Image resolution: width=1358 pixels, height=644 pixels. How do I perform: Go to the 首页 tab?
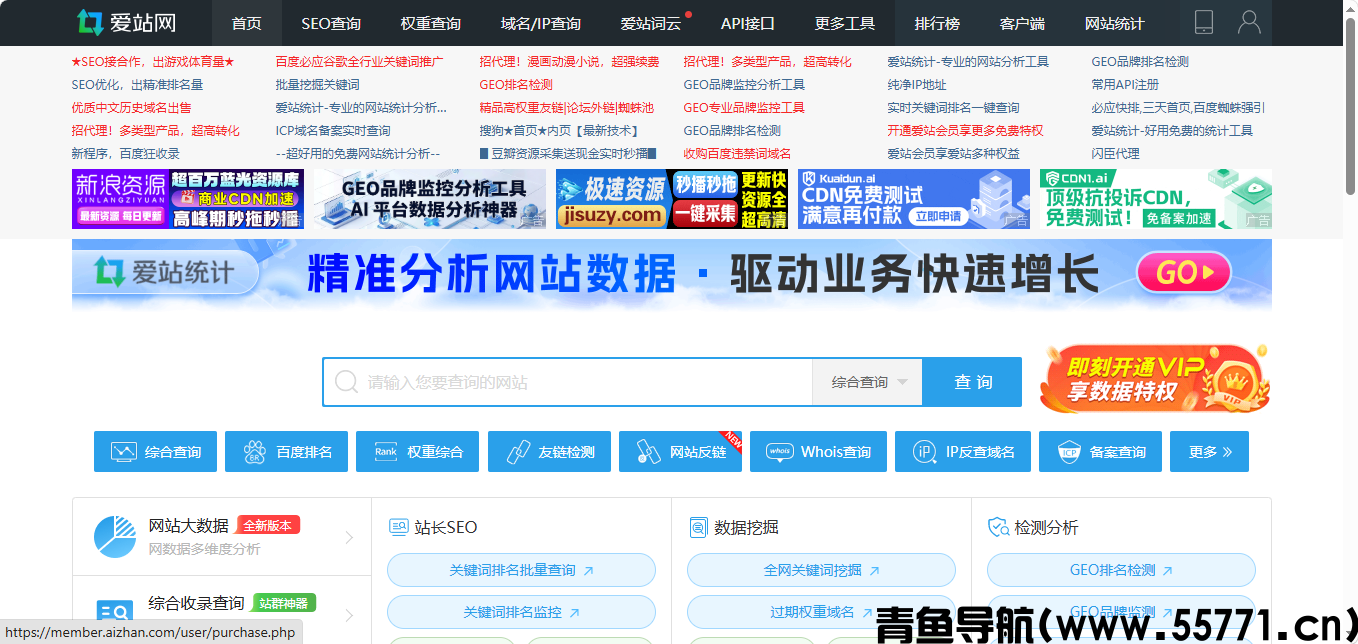246,23
